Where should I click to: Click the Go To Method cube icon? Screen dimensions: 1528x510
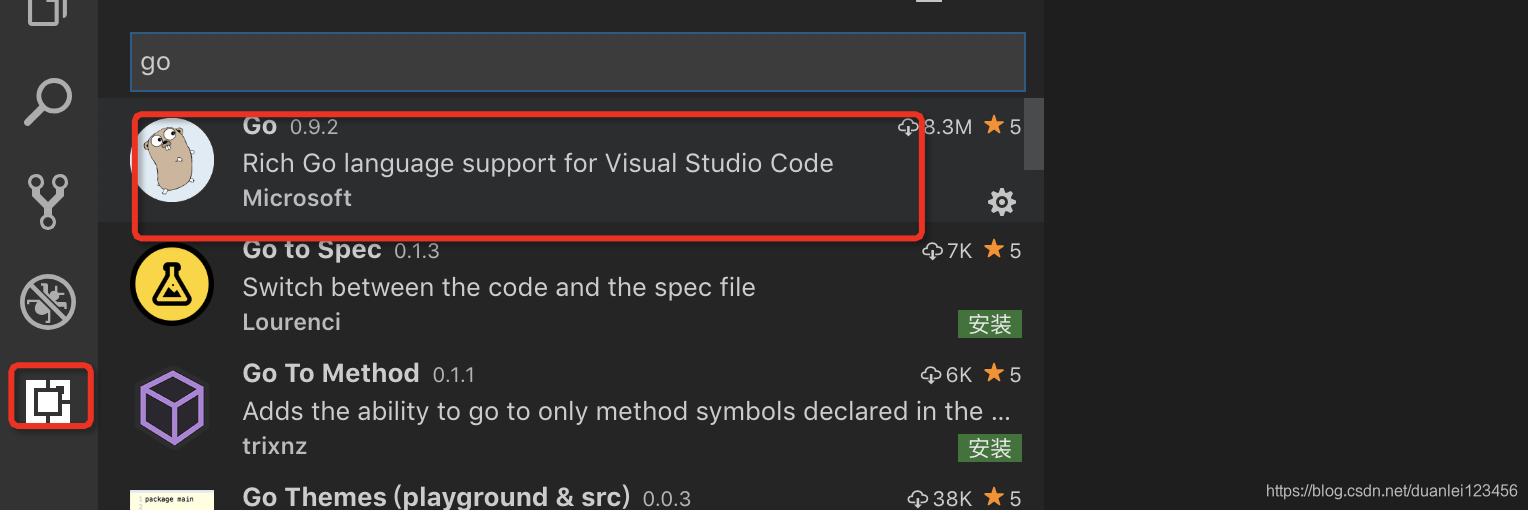point(172,407)
